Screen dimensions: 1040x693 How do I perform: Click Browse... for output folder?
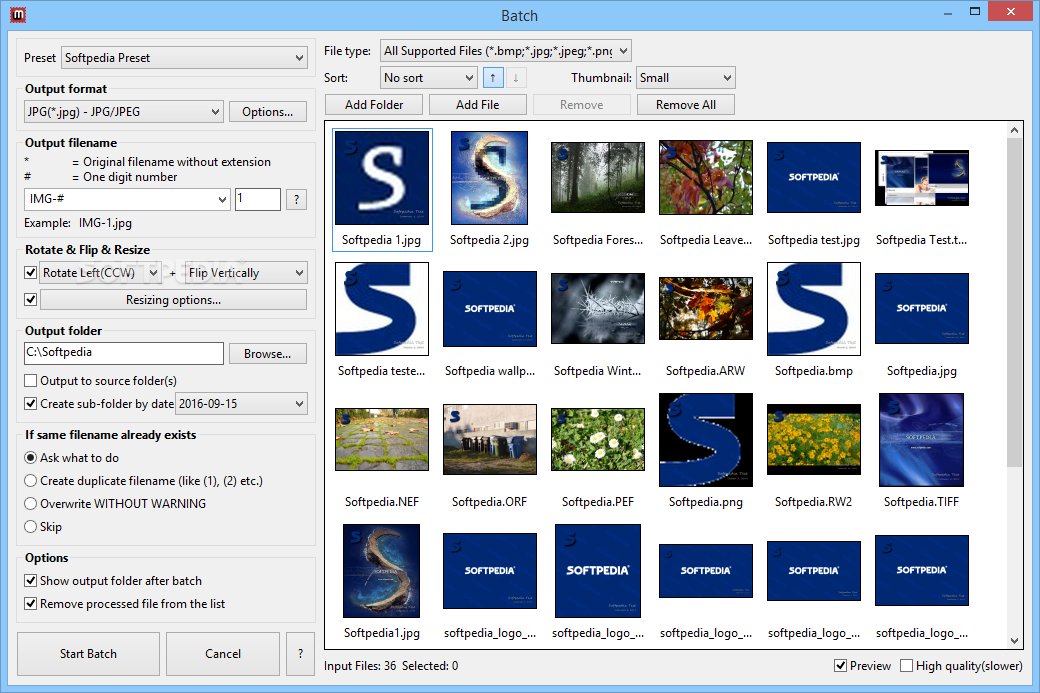point(268,354)
